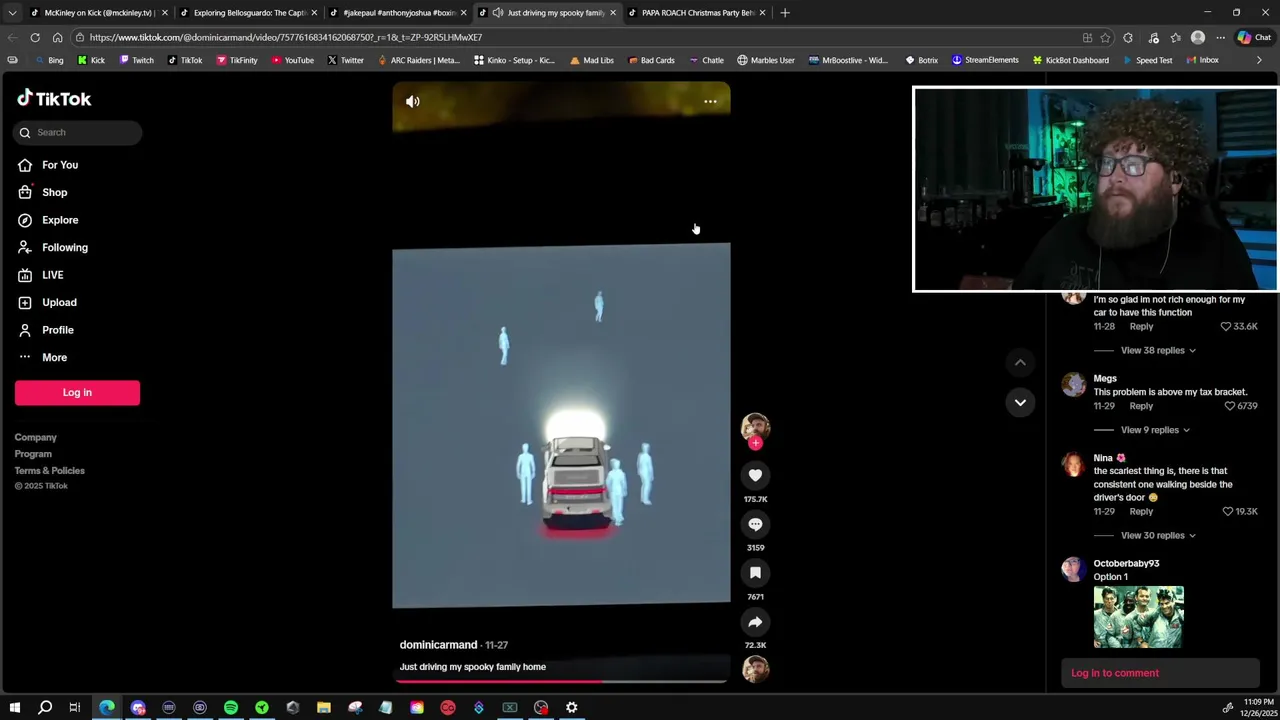The image size is (1280, 720).
Task: Show more bookmarks overflow chevron
Action: pyautogui.click(x=1259, y=60)
